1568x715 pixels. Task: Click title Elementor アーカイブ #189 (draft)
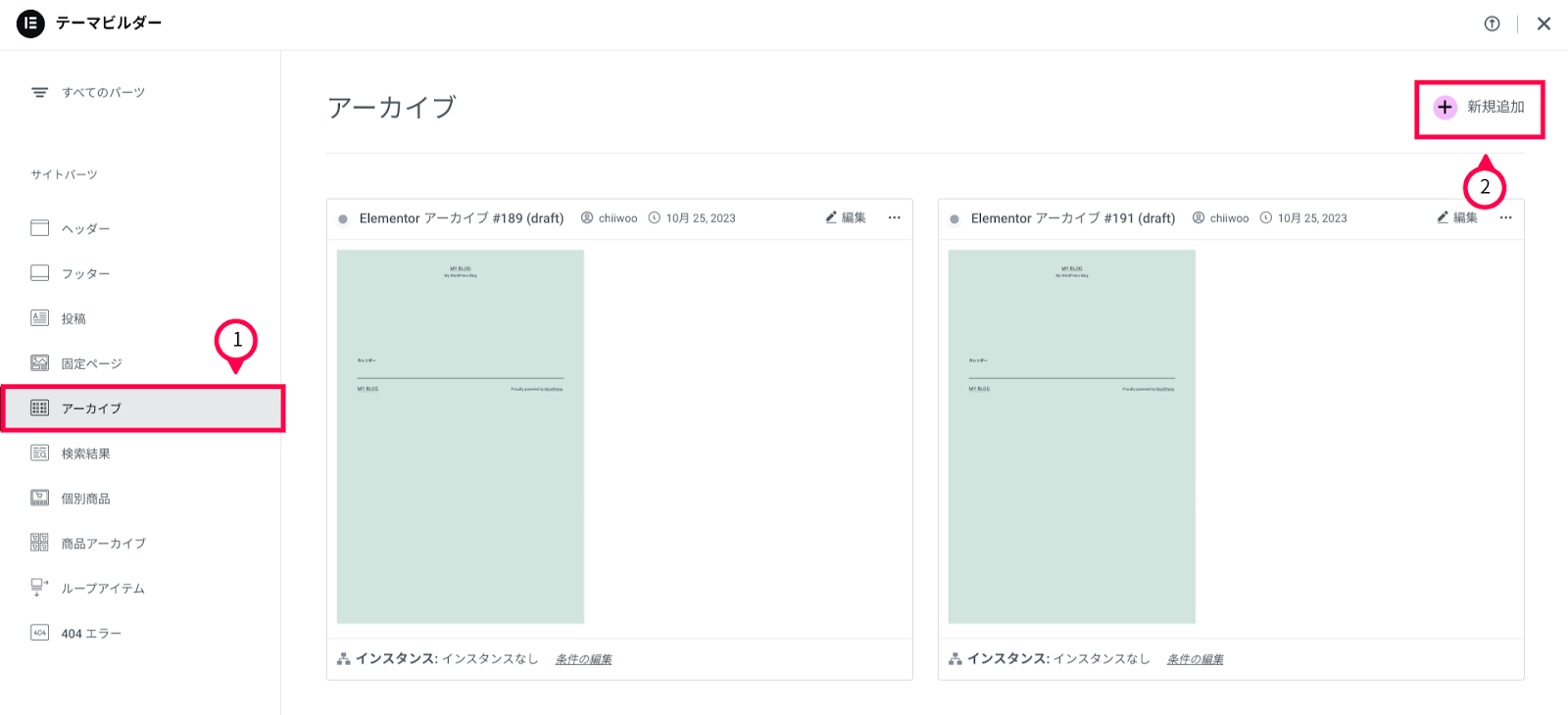pyautogui.click(x=462, y=218)
